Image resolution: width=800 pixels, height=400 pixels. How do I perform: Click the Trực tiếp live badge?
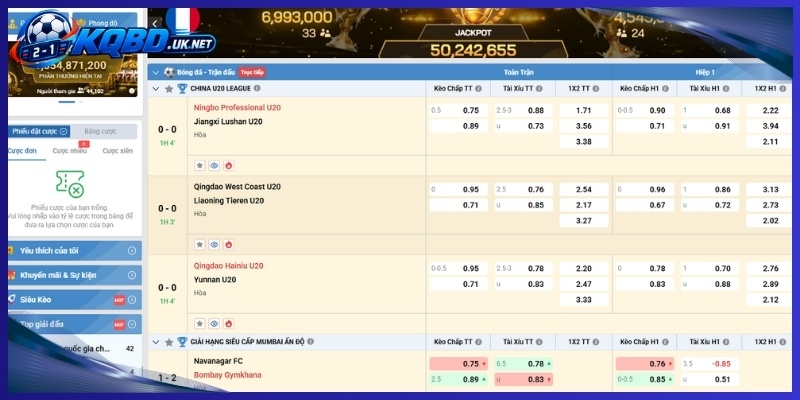pos(252,72)
